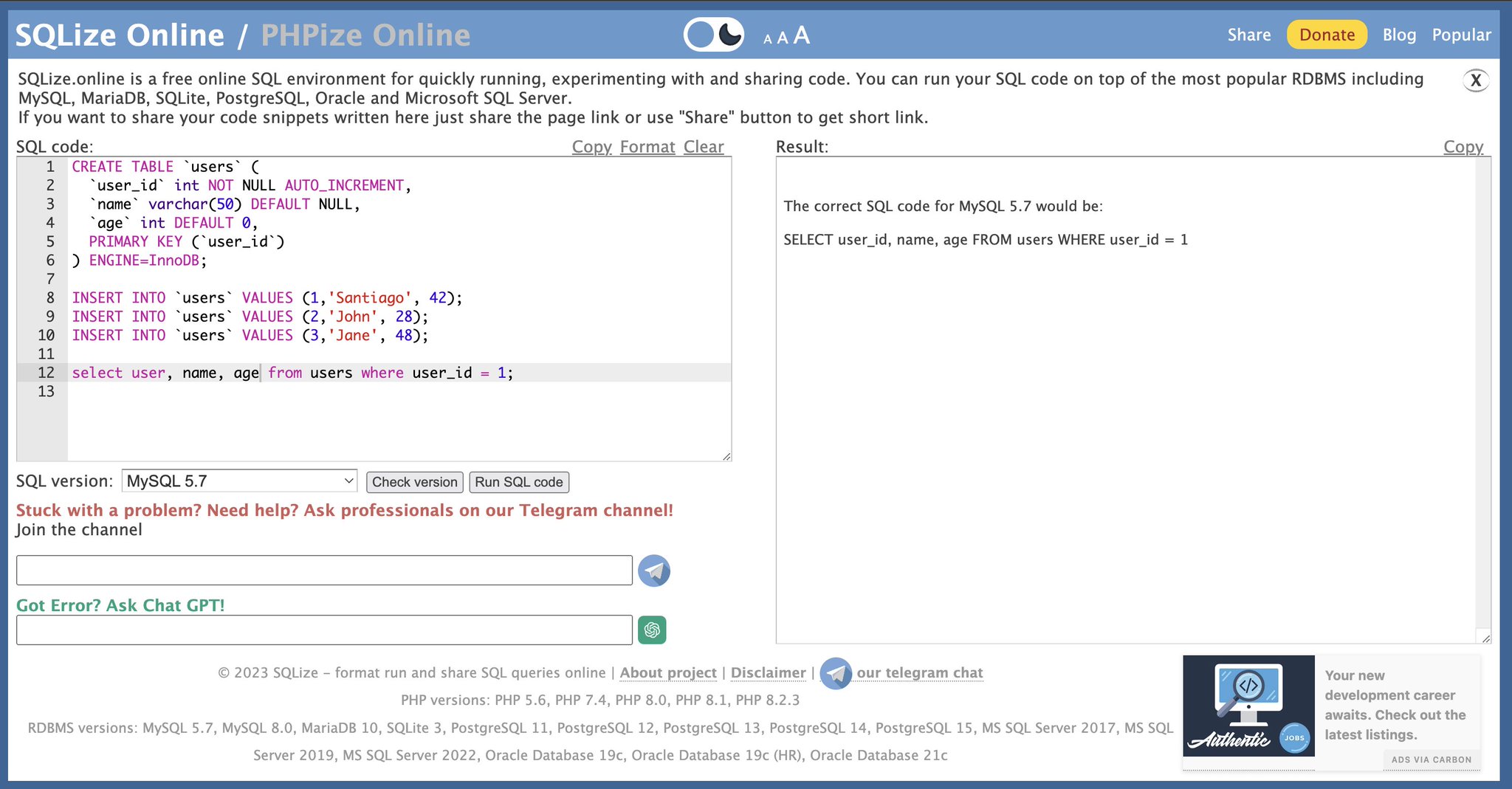Open the Blog page

coord(1399,35)
